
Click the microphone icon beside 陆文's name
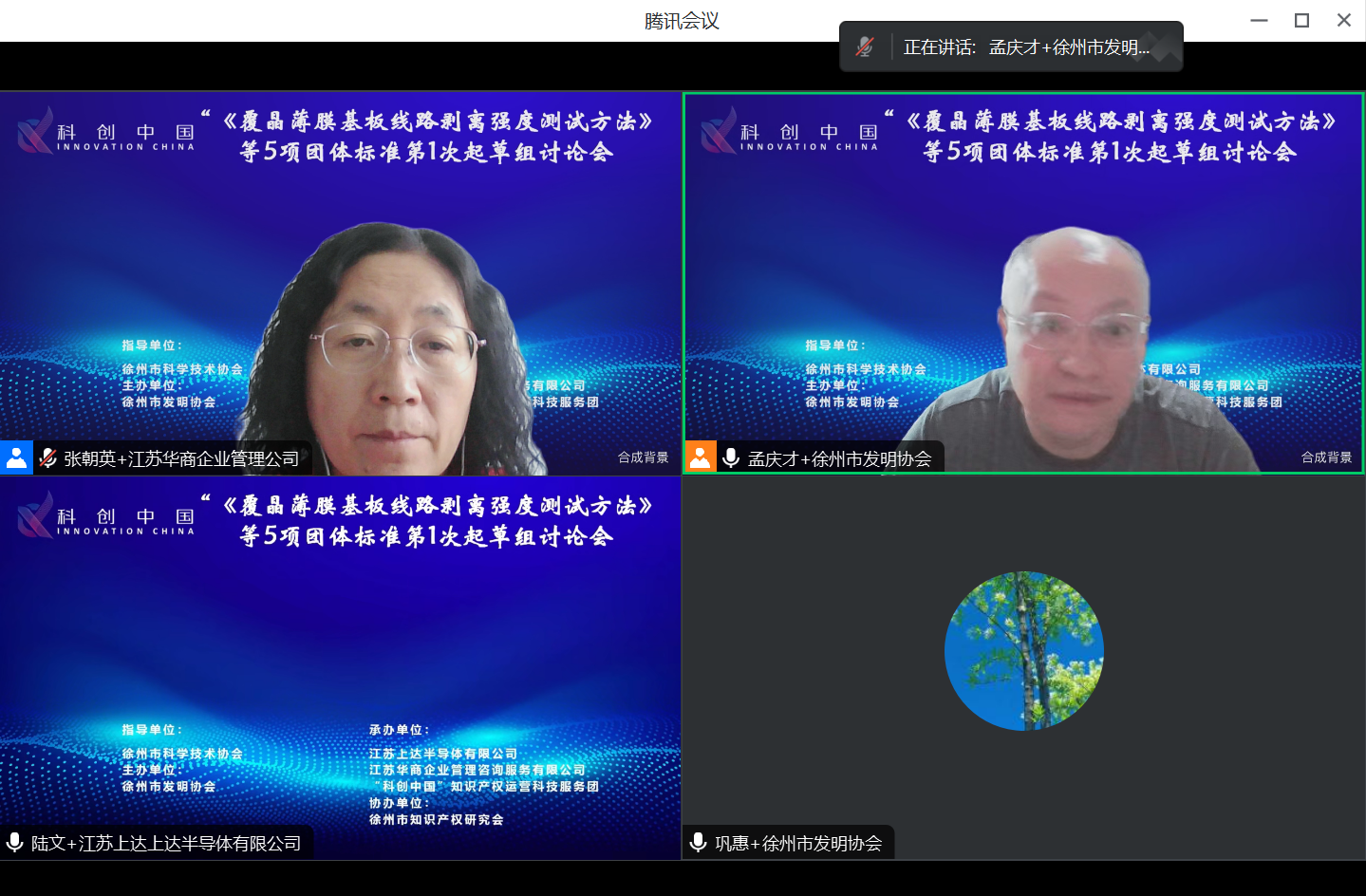[x=14, y=842]
